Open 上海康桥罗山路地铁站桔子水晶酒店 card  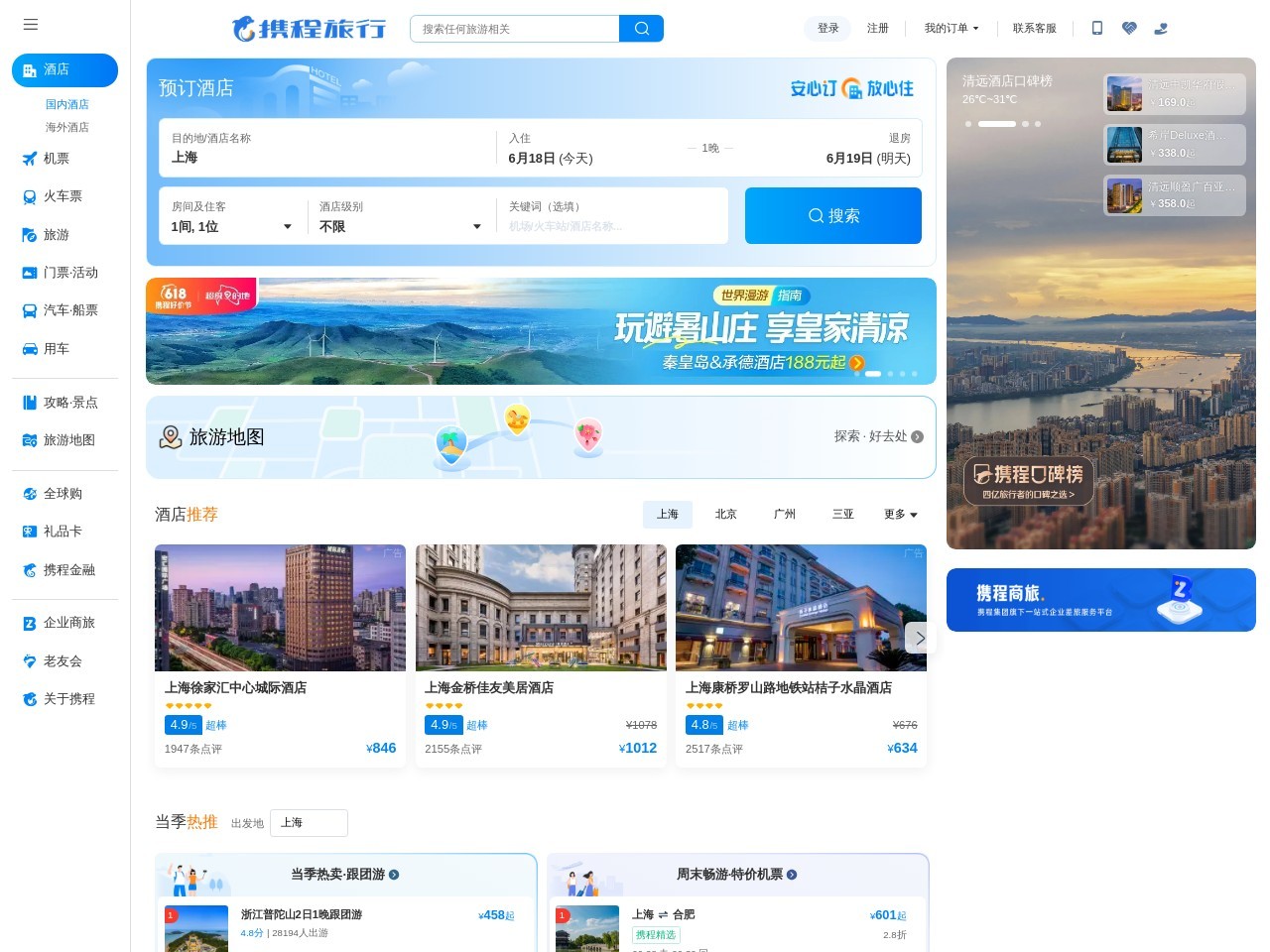coord(802,655)
